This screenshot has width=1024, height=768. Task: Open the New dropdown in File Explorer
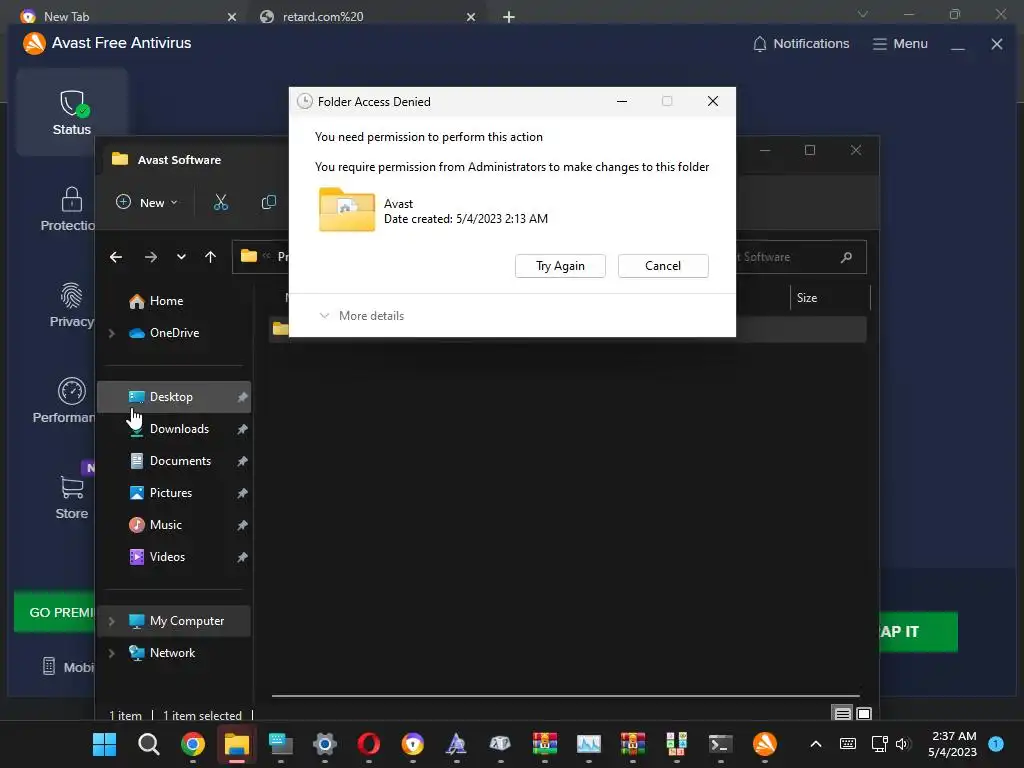147,202
